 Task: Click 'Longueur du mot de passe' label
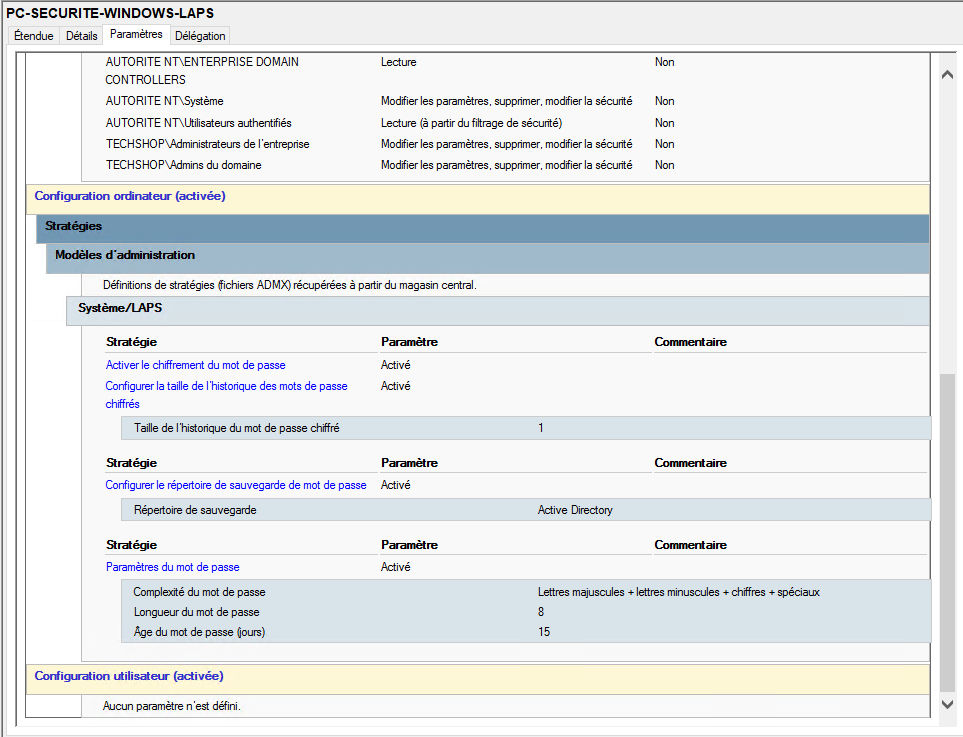197,612
